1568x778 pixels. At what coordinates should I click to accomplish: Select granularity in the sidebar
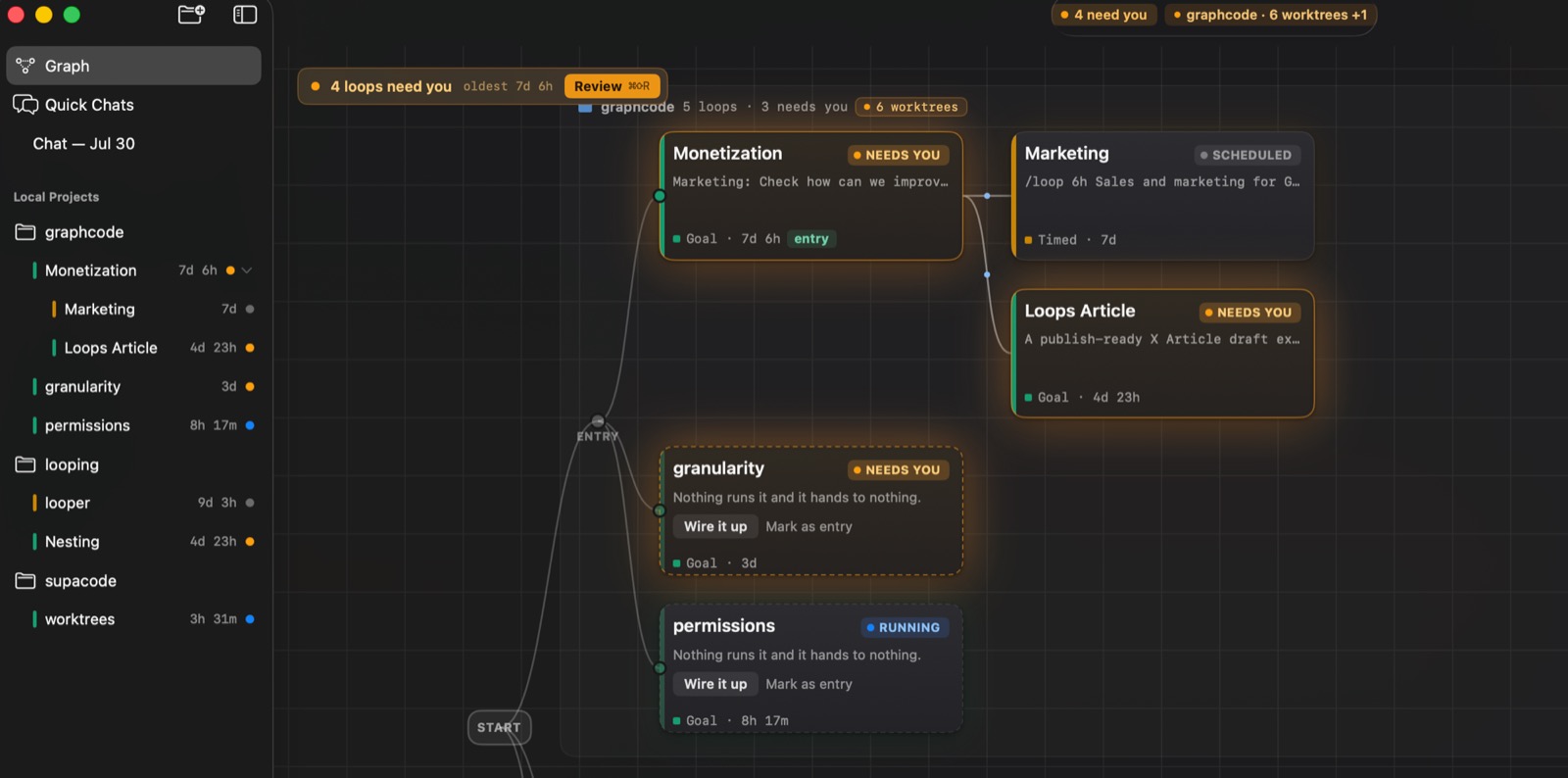82,387
